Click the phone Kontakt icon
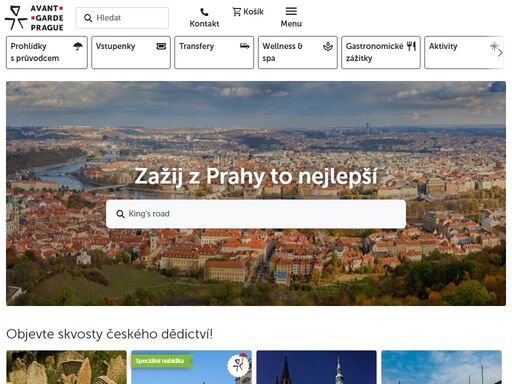 tap(204, 12)
